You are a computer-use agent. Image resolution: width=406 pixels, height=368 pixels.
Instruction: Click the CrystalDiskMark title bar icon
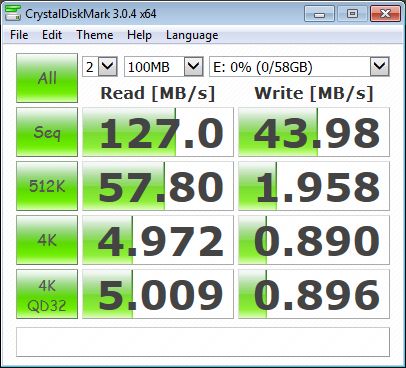click(14, 14)
